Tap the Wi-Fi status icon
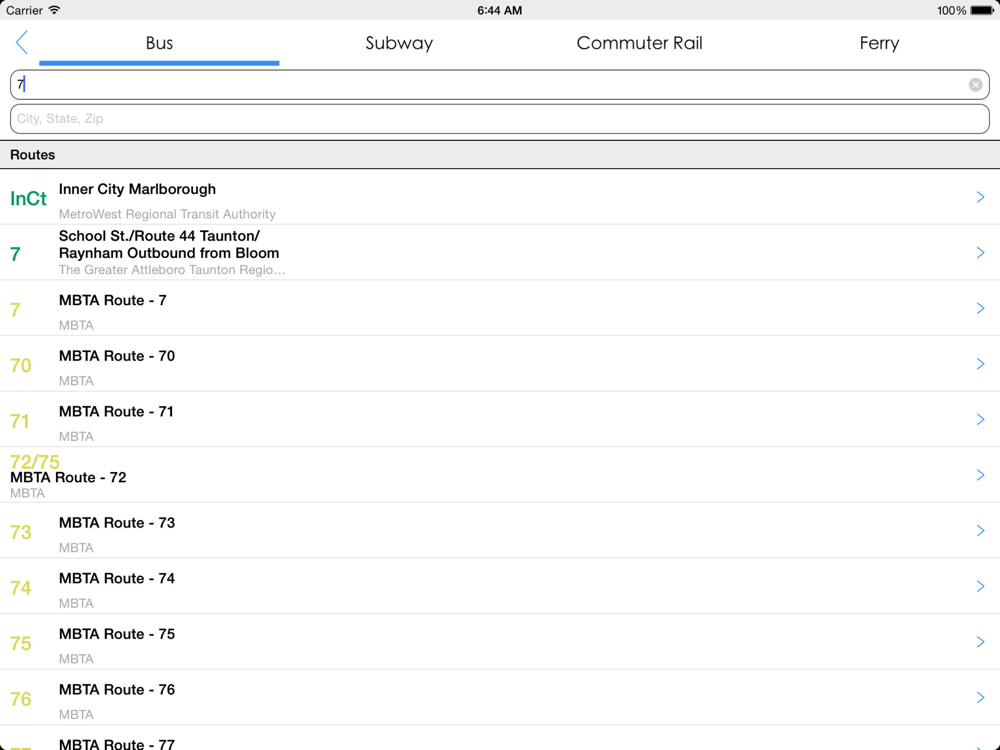 (55, 10)
